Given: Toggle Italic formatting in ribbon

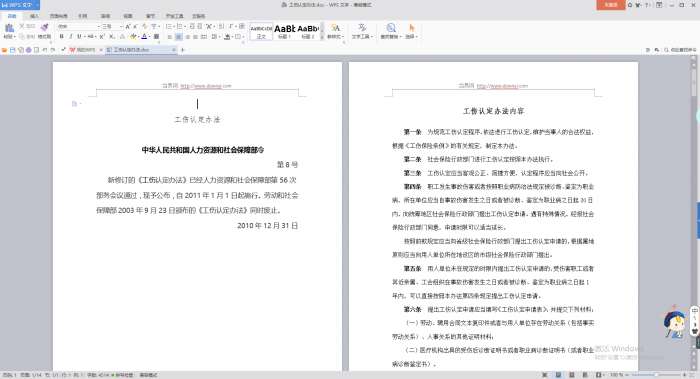Looking at the screenshot, I should click(x=71, y=37).
